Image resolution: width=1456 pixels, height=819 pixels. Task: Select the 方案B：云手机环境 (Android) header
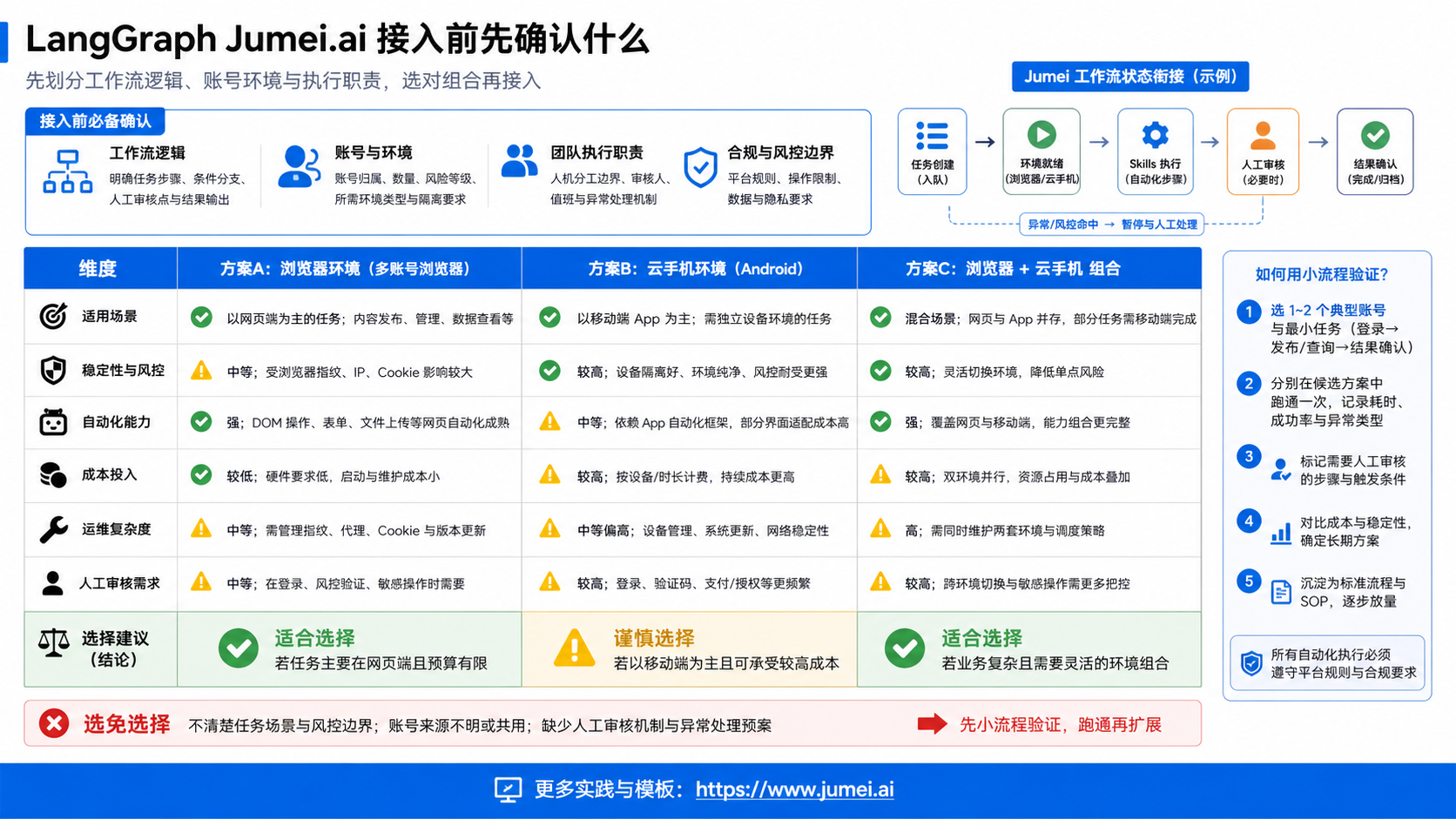[x=690, y=268]
